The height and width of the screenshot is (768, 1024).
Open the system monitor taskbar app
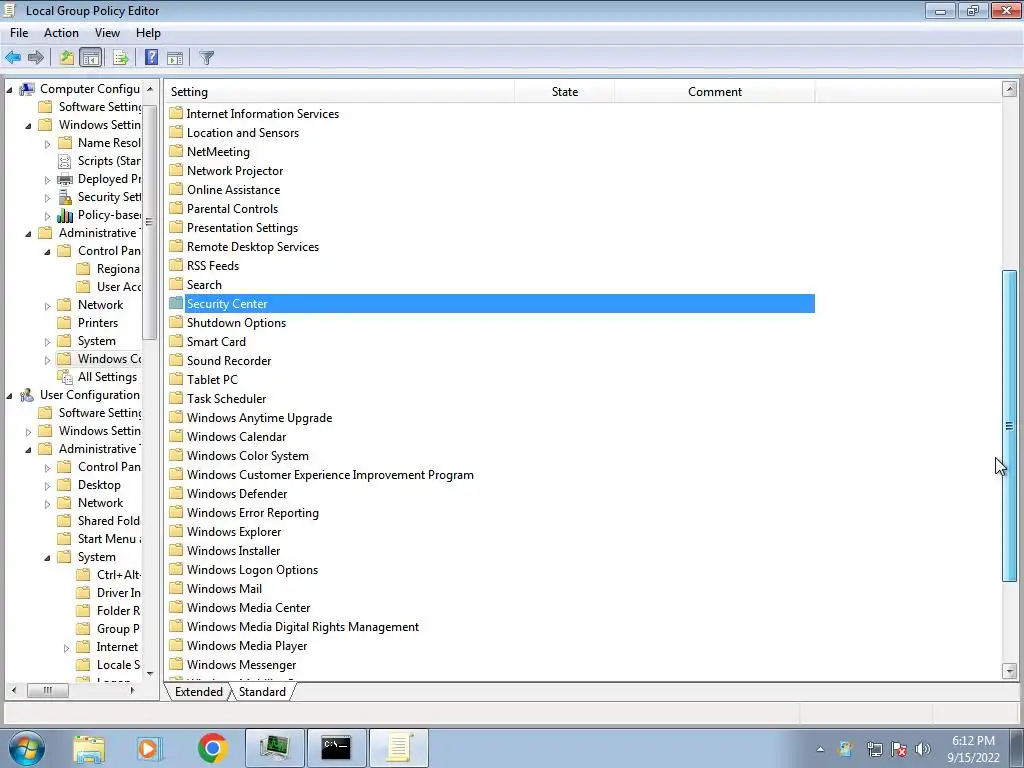(x=274, y=748)
